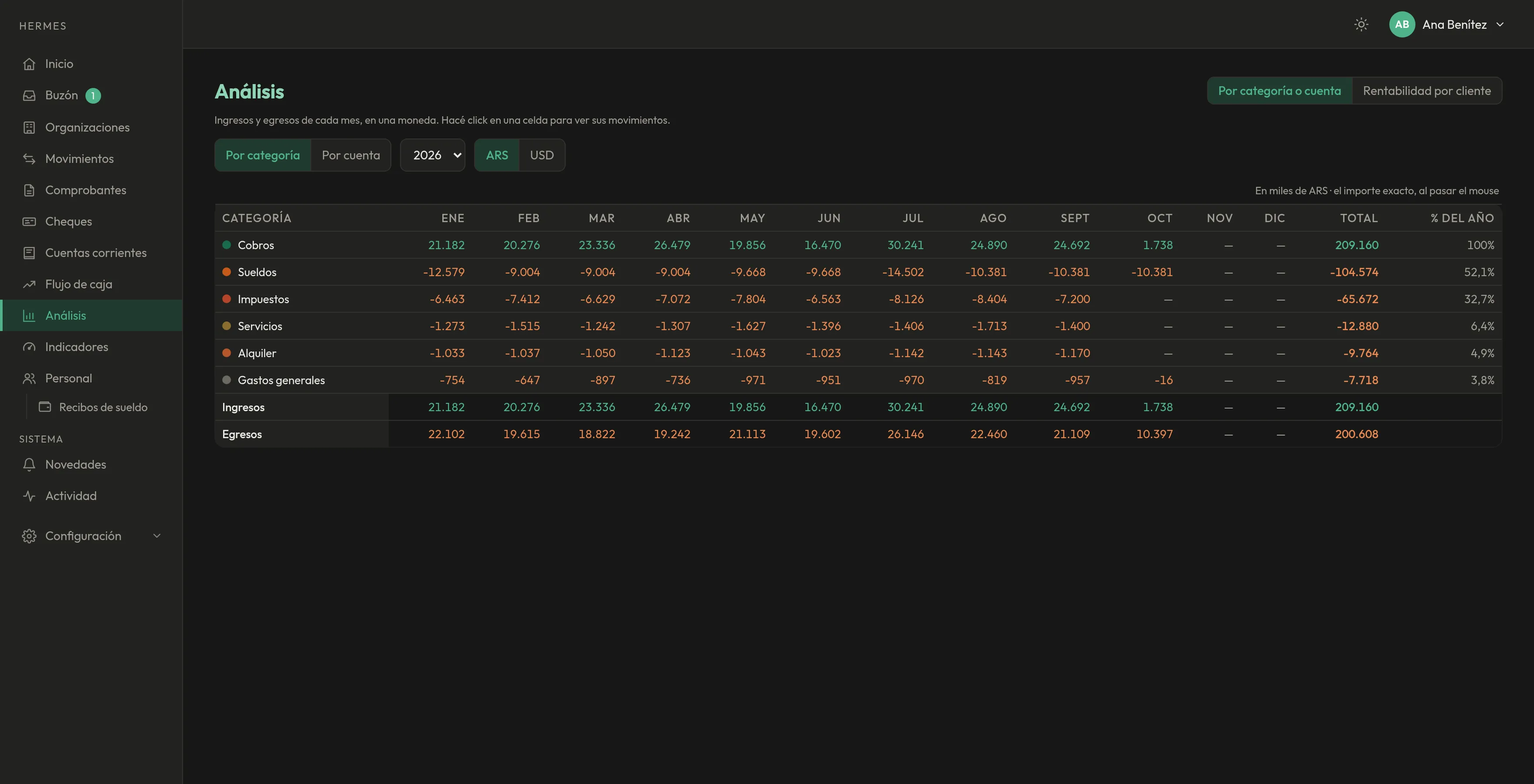Click the % DEL AÑO column header
The image size is (1534, 784).
click(1462, 218)
